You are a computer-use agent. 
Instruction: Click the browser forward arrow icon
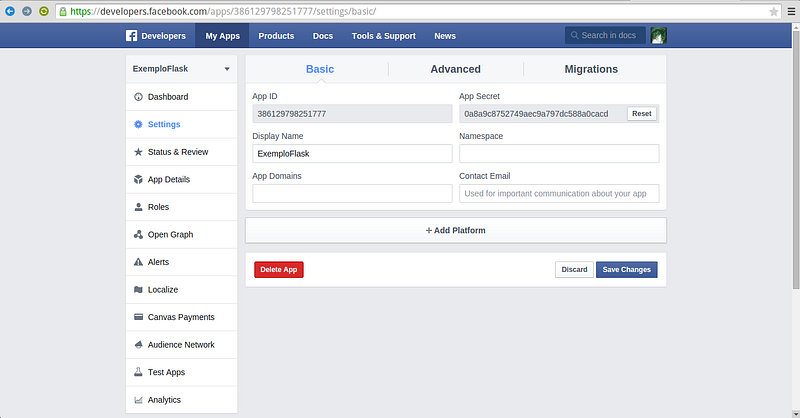click(27, 11)
